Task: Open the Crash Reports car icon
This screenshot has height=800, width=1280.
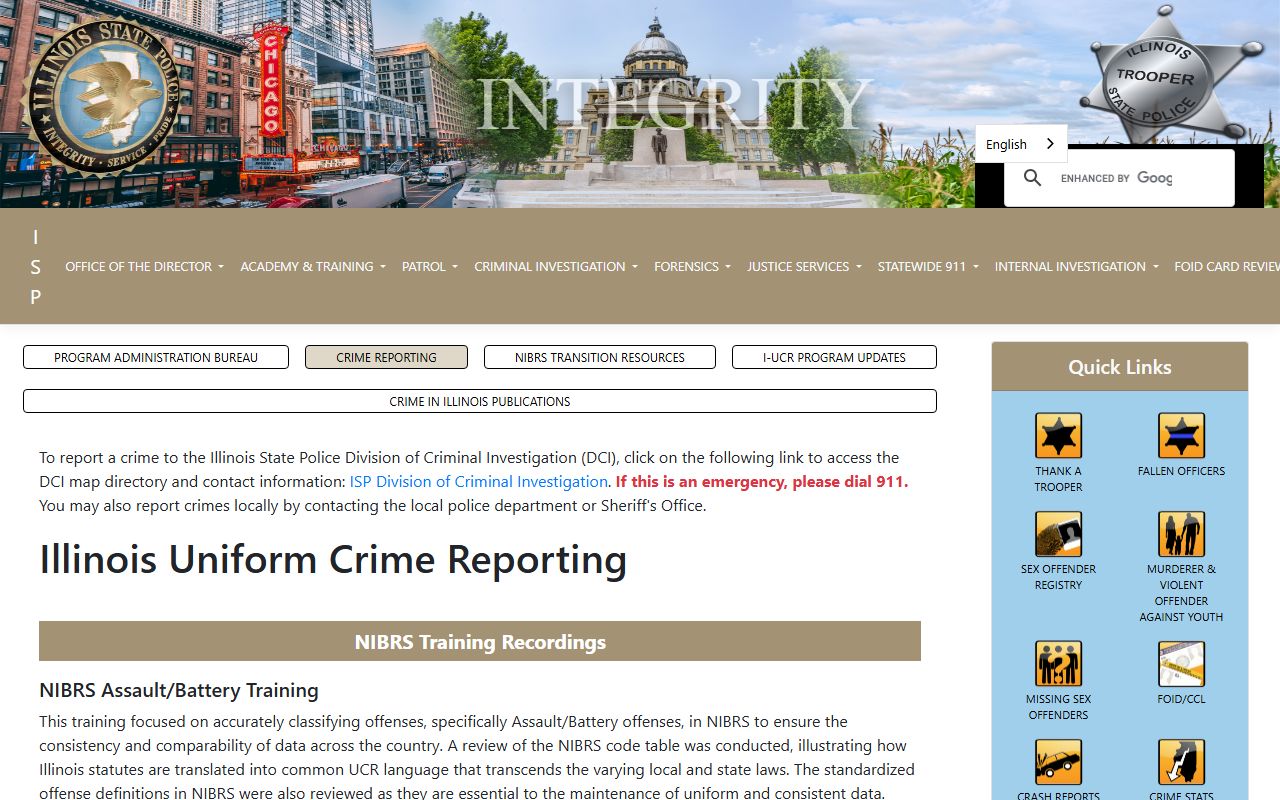Action: coord(1058,762)
